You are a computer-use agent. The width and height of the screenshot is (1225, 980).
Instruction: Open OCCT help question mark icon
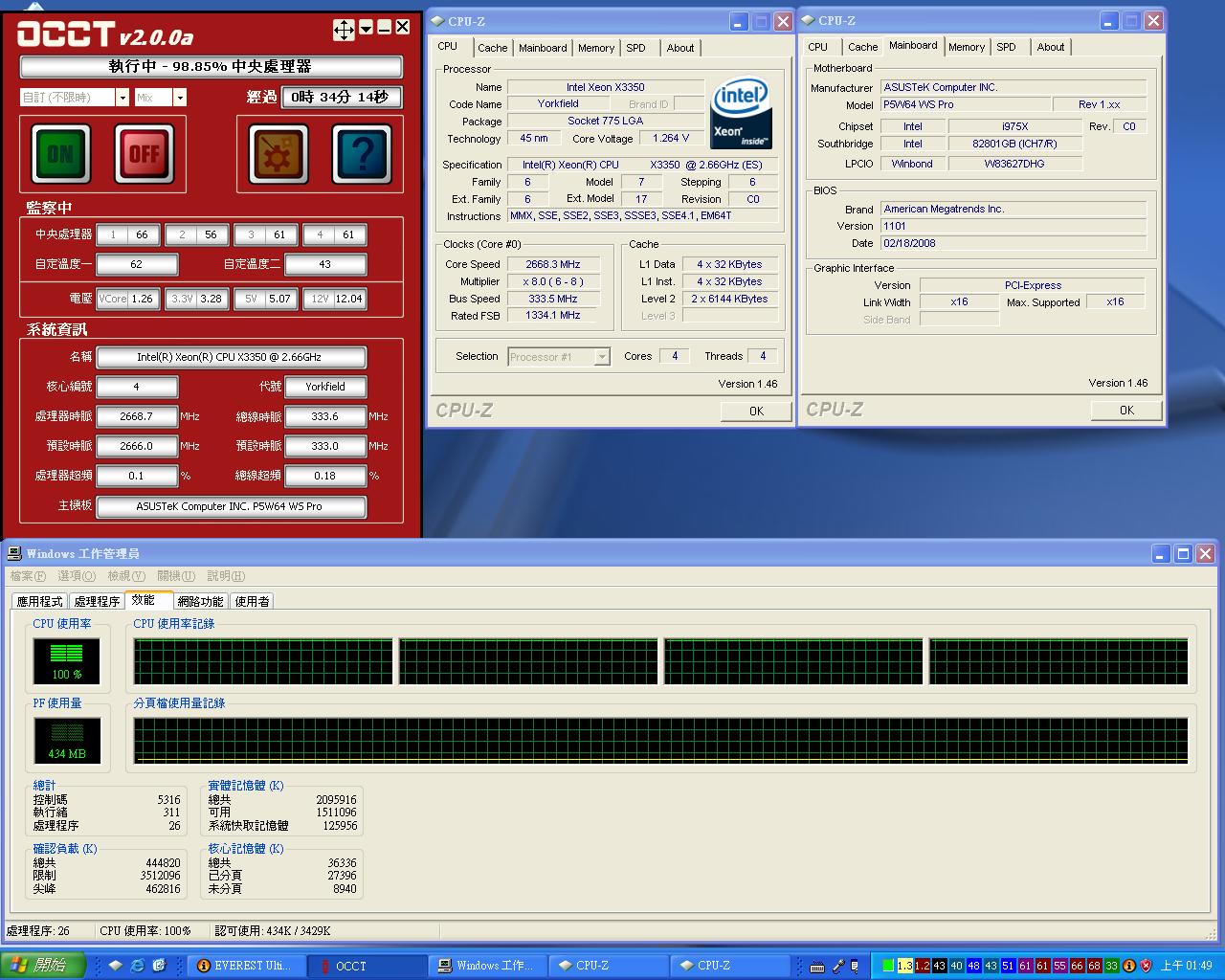[x=361, y=153]
